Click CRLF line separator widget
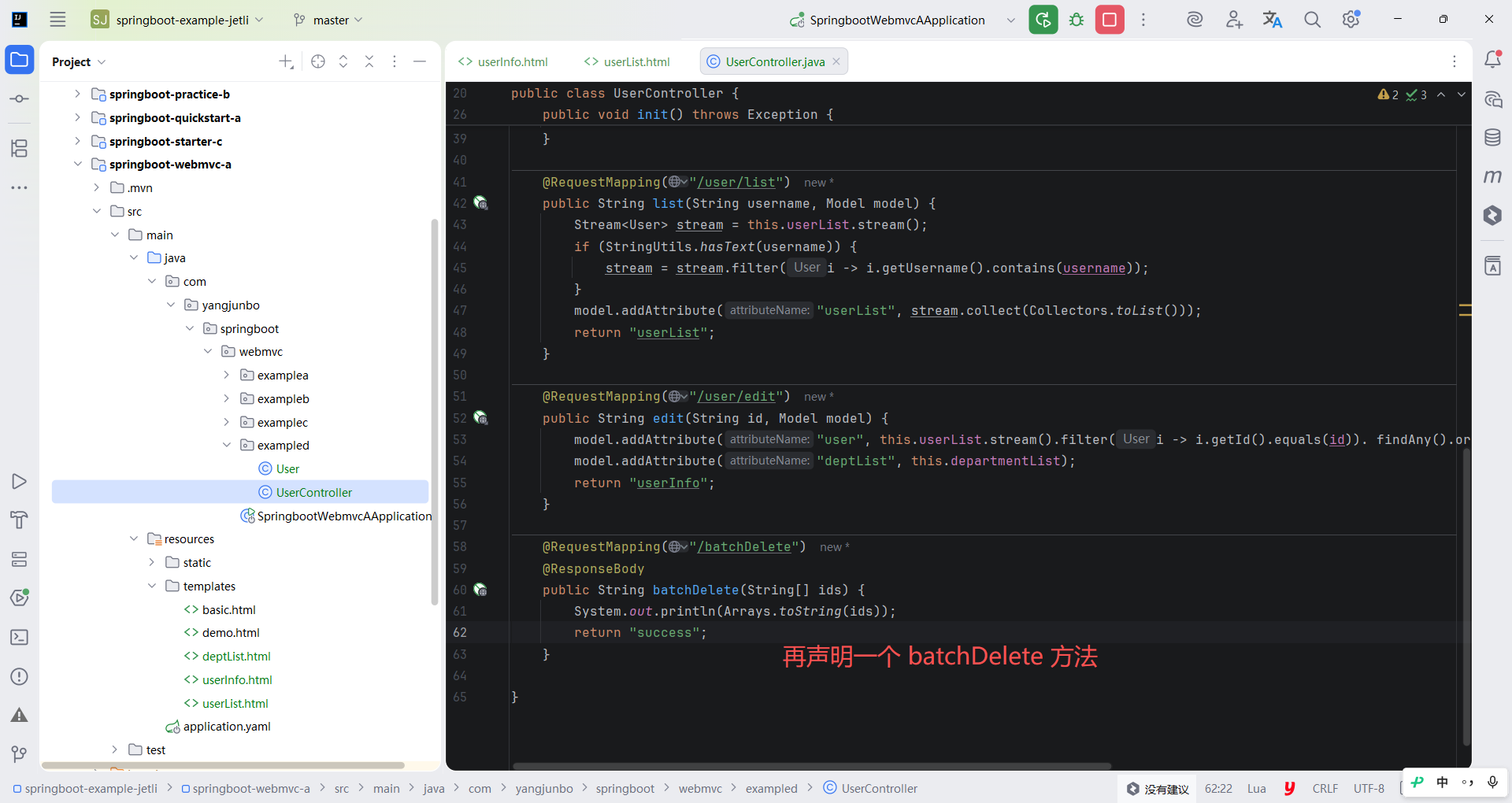The image size is (1512, 803). pos(1325,788)
